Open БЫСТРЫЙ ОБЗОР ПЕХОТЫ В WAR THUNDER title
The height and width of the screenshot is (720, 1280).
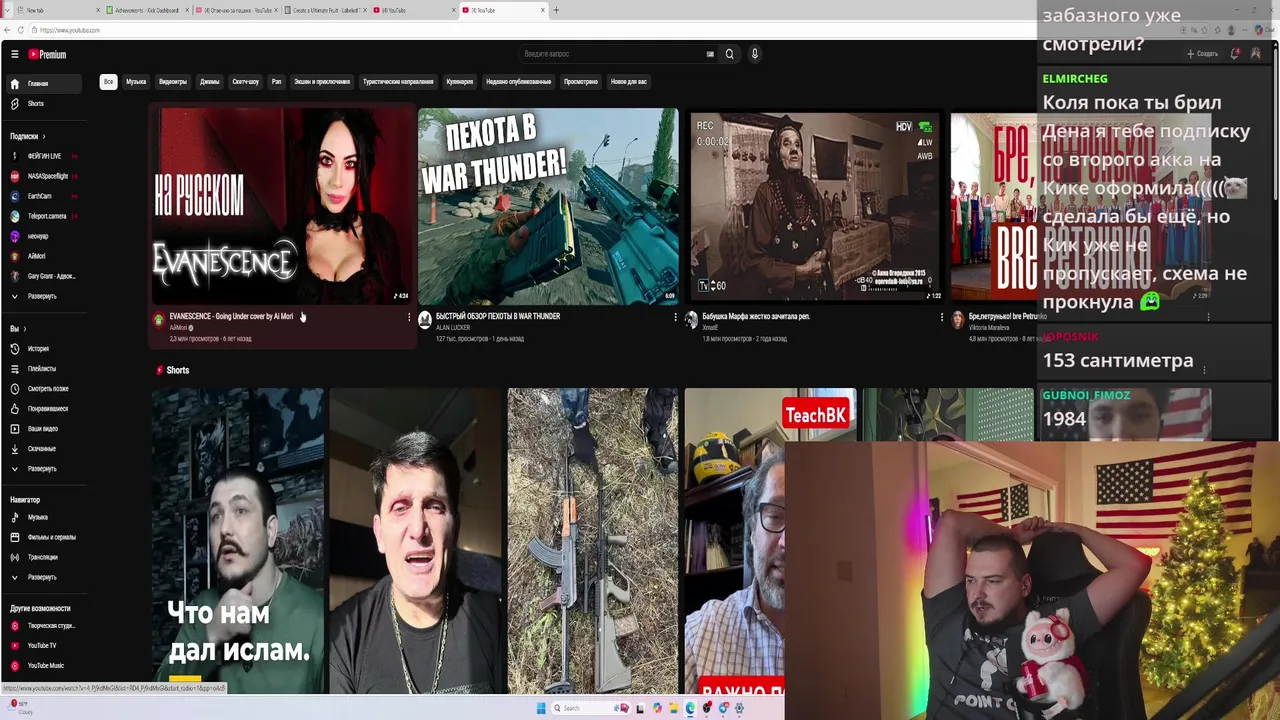coord(498,316)
